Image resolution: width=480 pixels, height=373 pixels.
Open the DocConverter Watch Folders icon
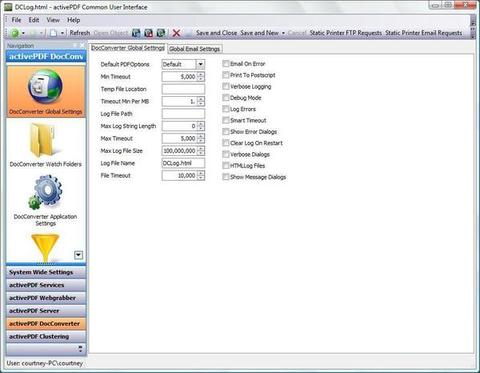tap(43, 140)
